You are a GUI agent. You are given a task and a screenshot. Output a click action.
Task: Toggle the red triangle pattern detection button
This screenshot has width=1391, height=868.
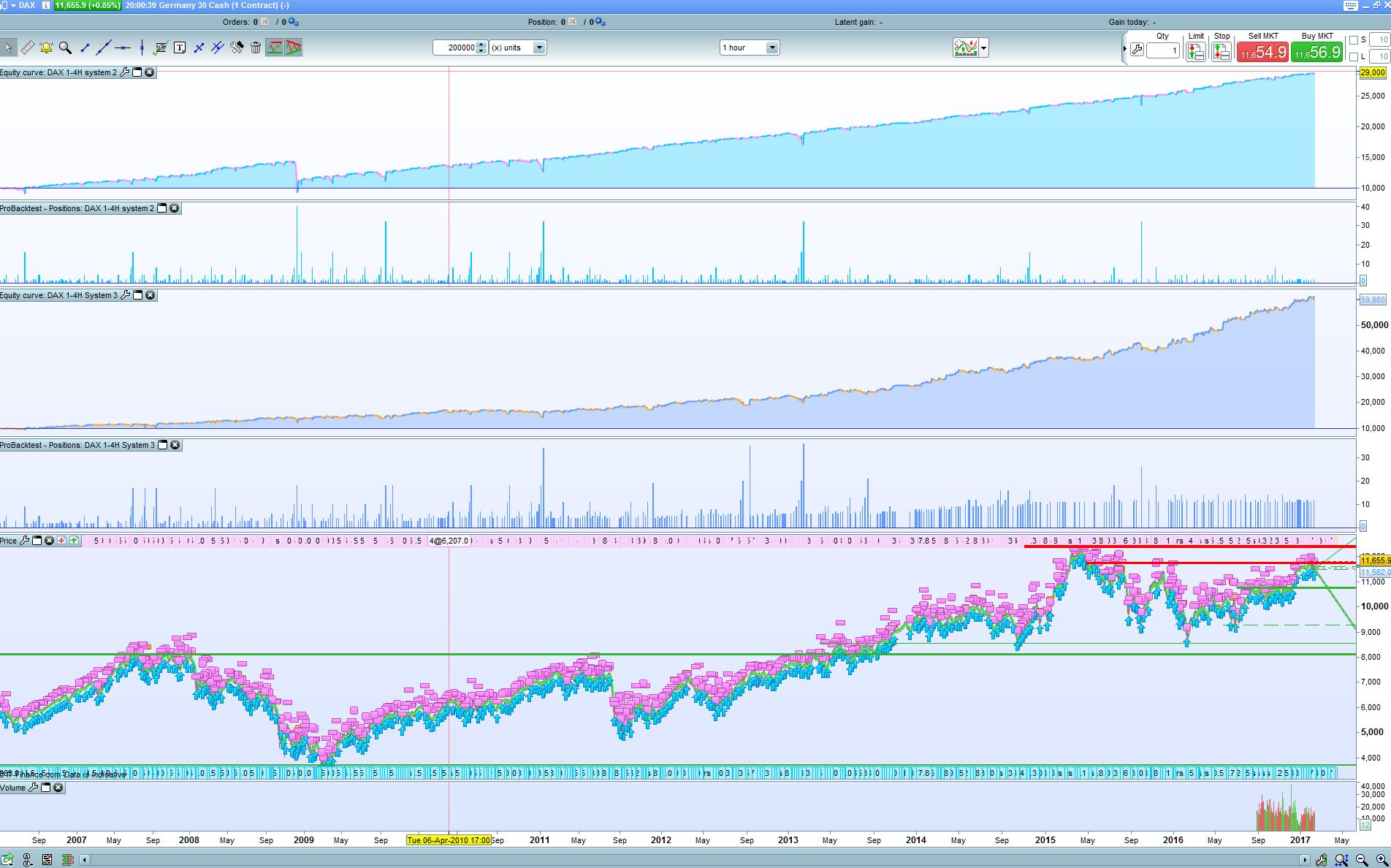point(294,47)
